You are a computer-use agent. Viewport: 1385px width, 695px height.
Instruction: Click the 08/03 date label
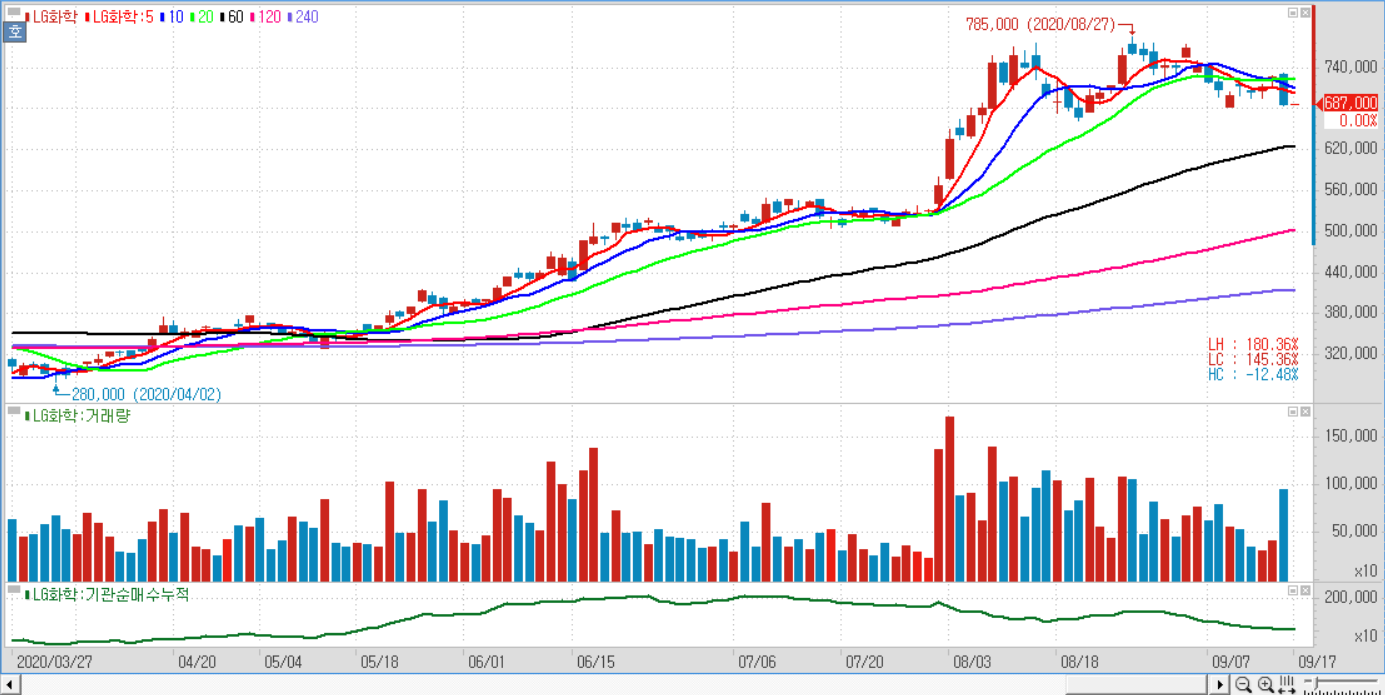click(x=972, y=662)
